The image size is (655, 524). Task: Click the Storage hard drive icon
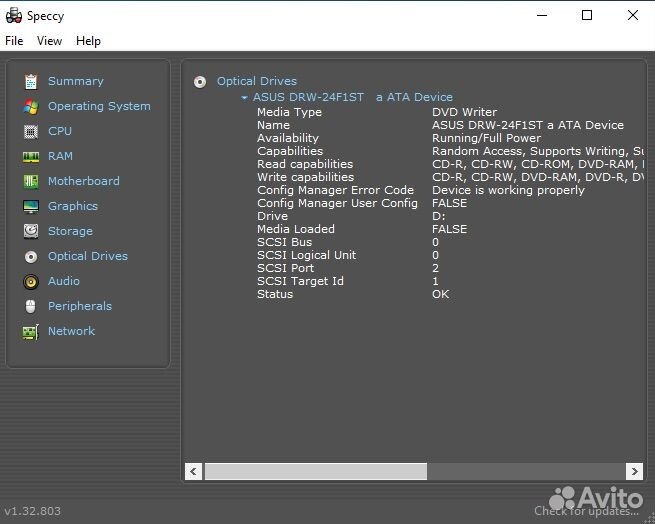(31, 231)
